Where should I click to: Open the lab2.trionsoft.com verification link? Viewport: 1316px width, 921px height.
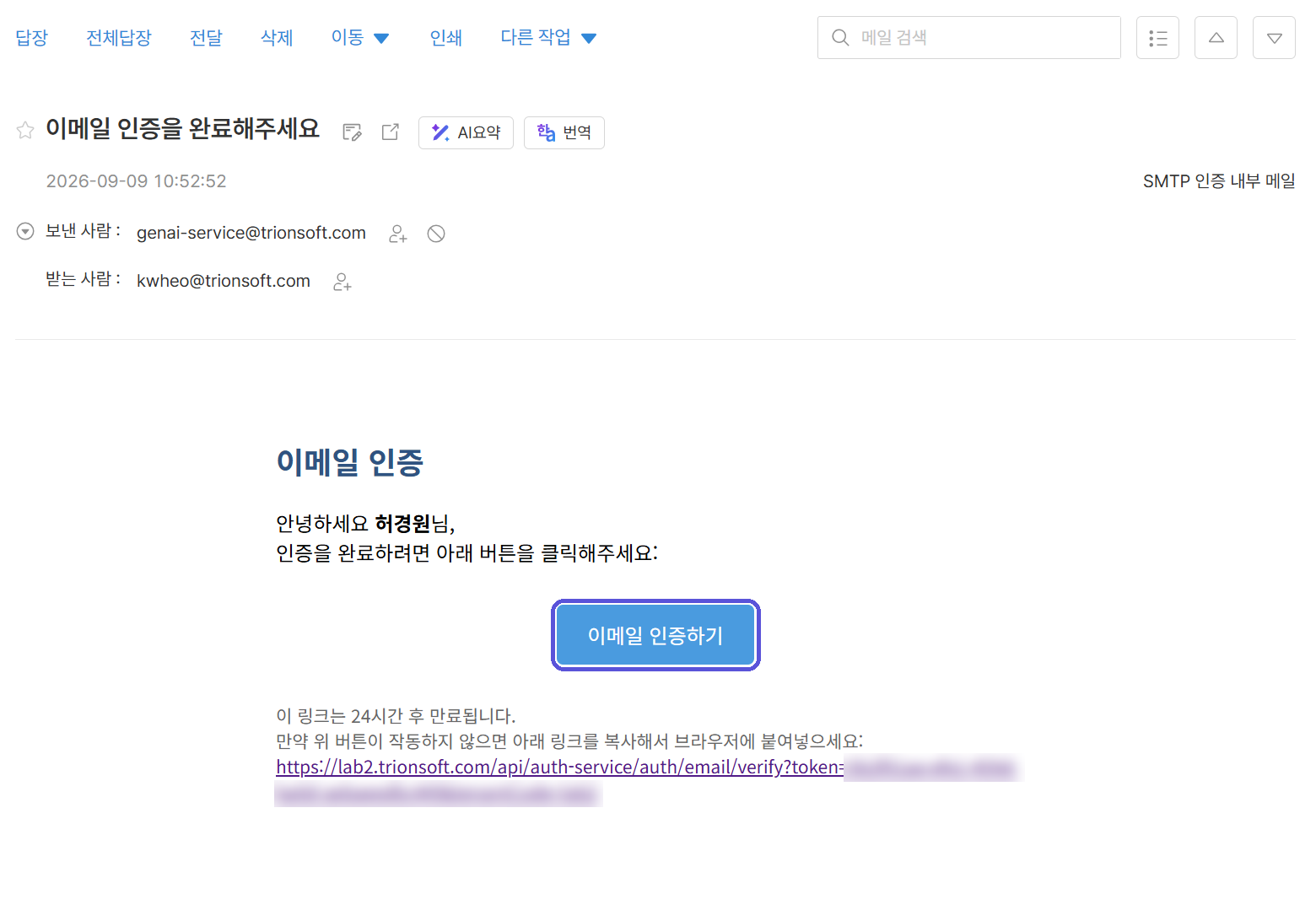560,767
